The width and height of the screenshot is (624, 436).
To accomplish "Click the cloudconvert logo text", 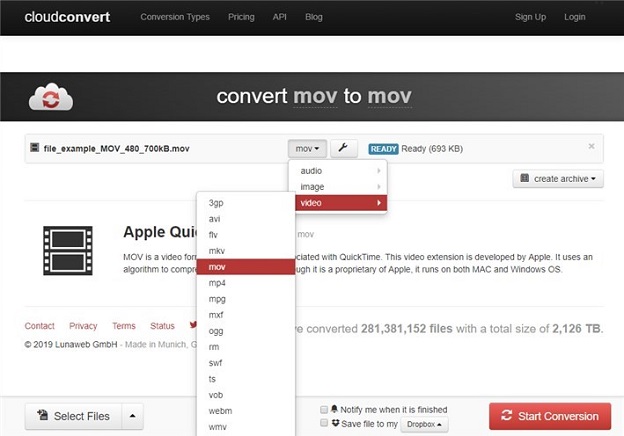I will coord(67,17).
